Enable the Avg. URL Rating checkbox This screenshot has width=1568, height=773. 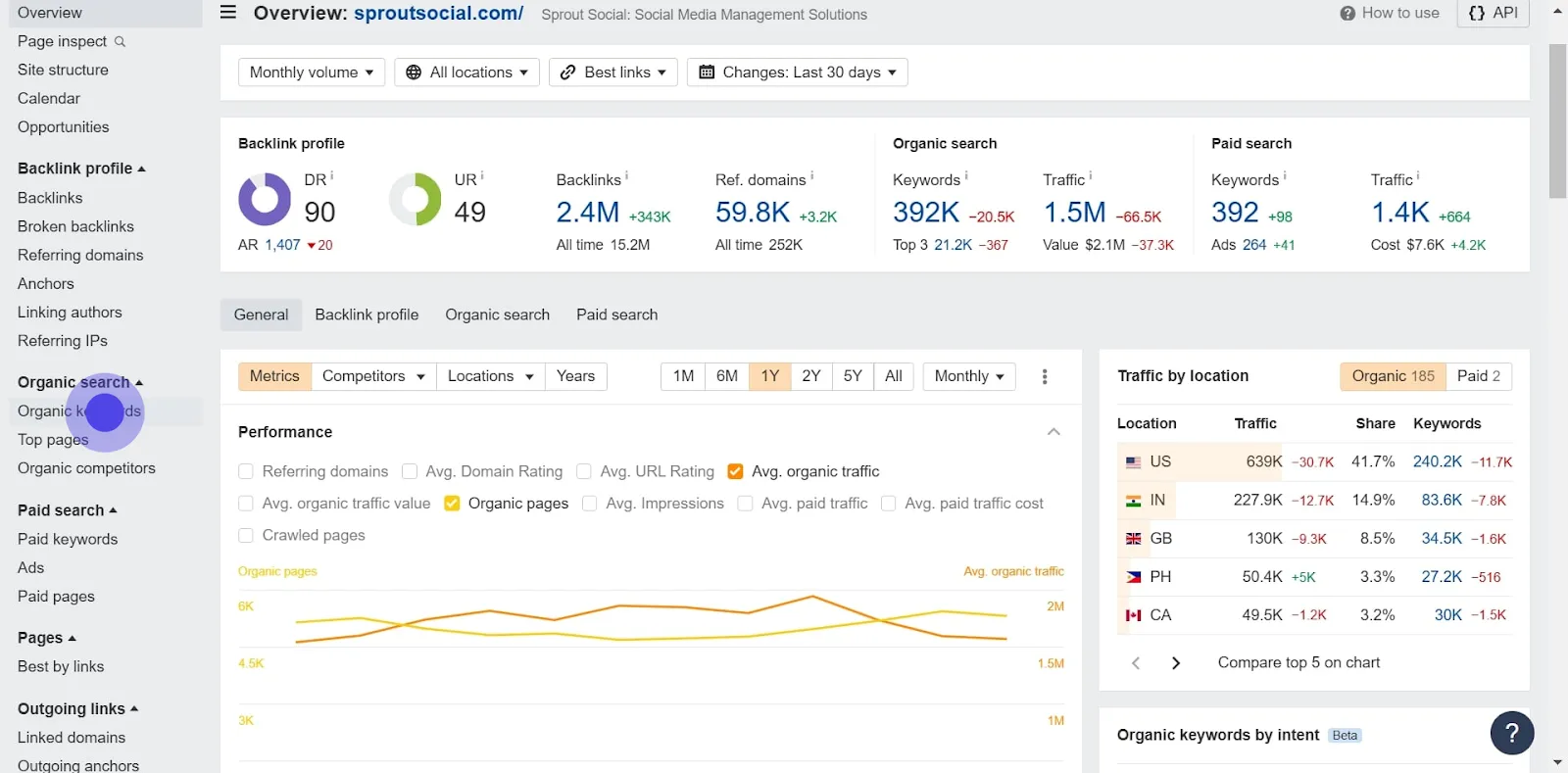point(584,471)
